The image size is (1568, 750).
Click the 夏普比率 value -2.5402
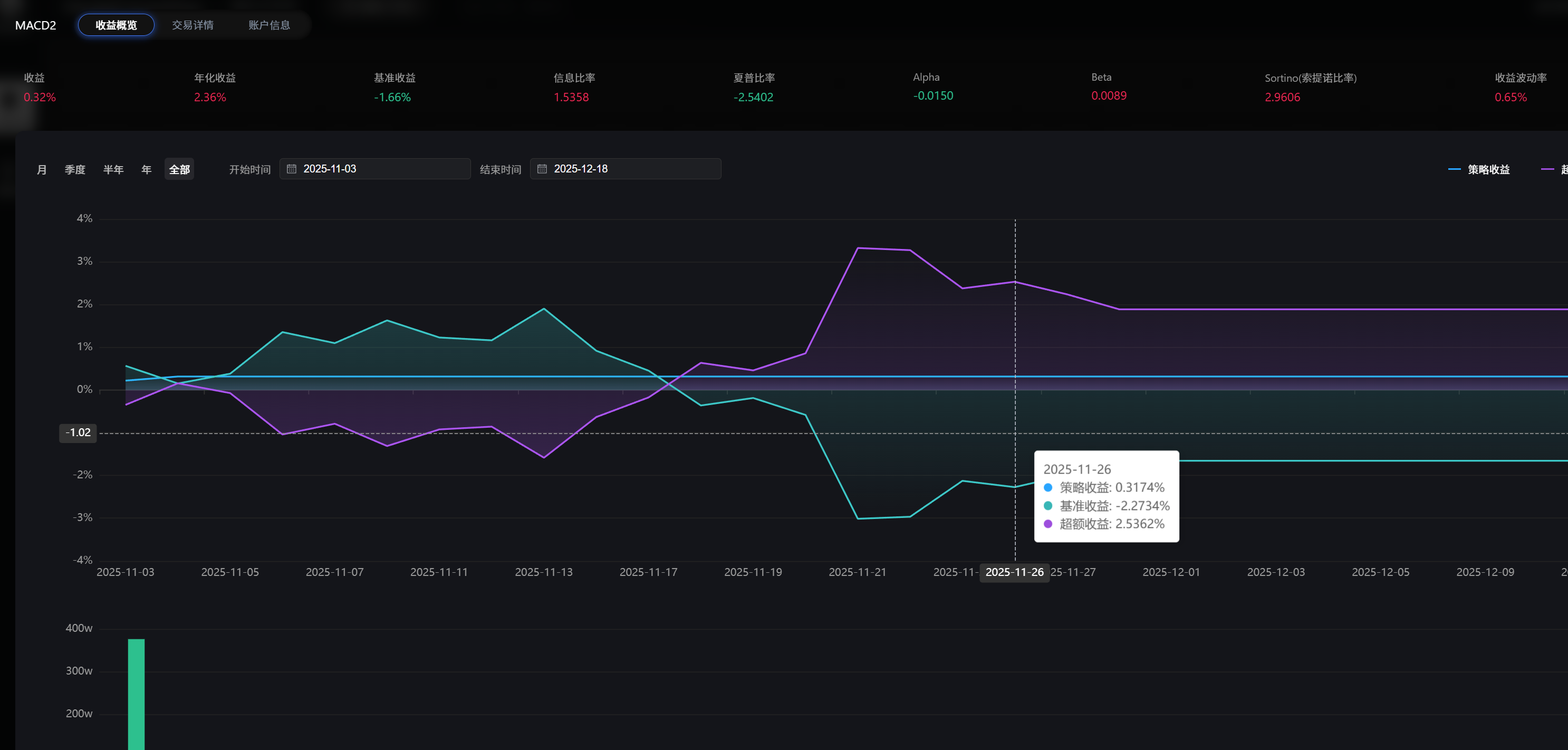pos(754,97)
